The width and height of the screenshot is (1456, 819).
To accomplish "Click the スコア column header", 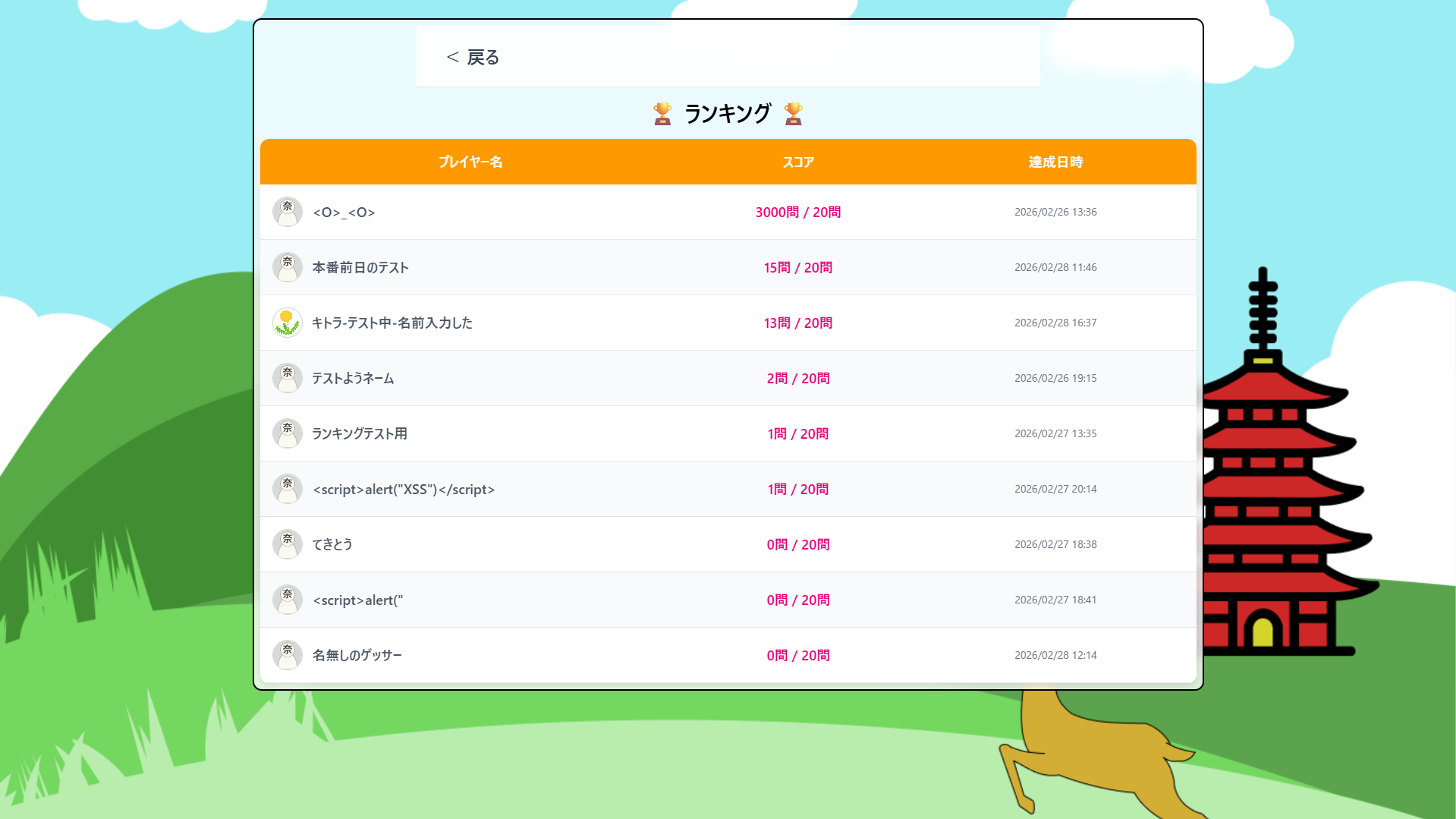I will [798, 162].
